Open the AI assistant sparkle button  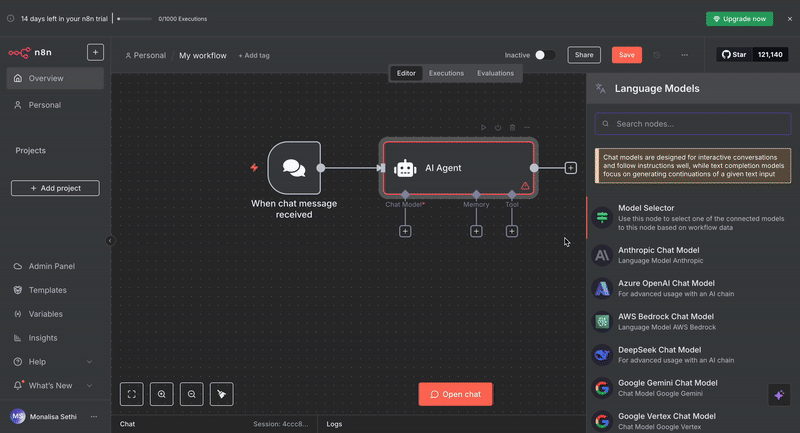coord(779,395)
